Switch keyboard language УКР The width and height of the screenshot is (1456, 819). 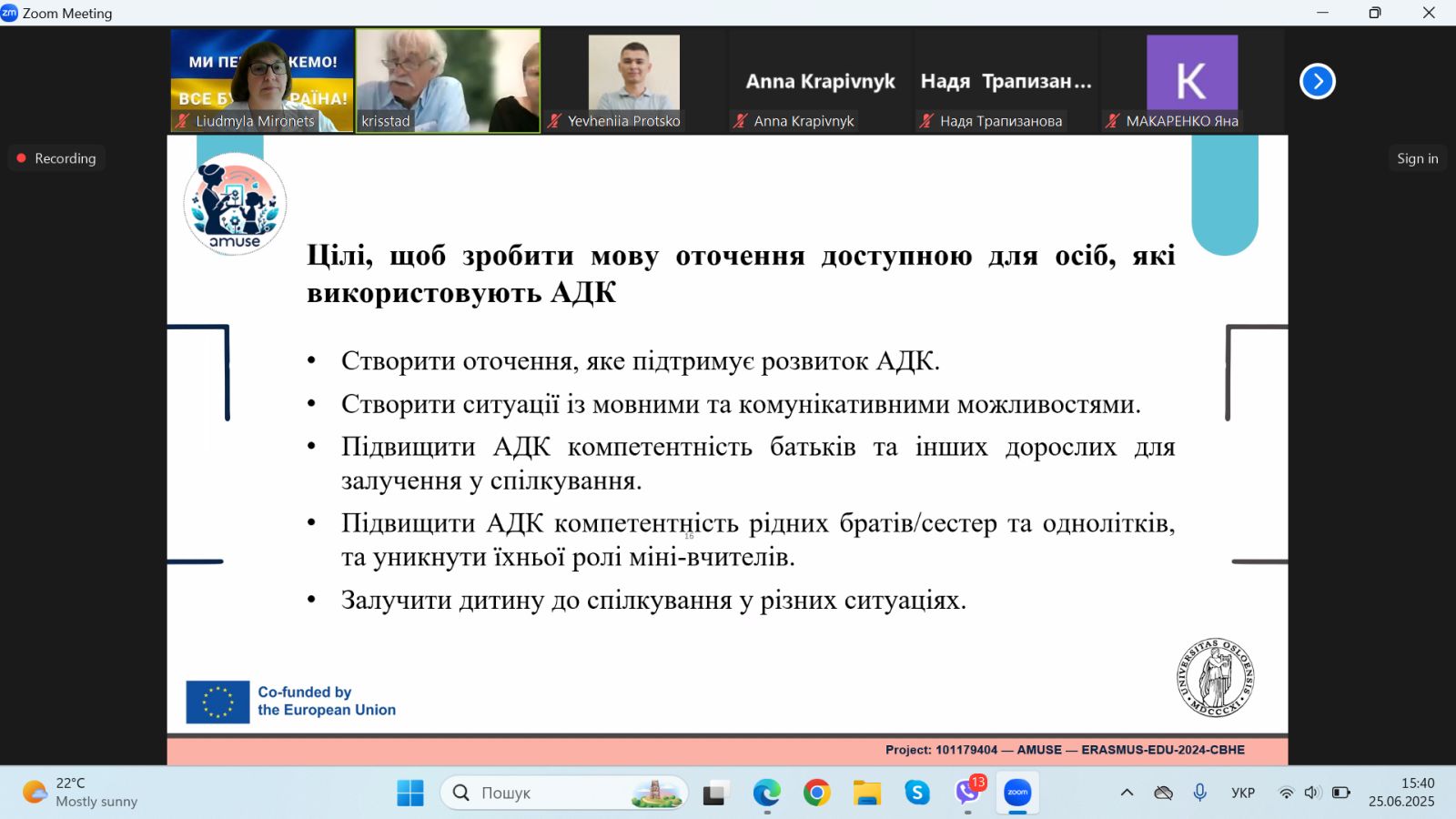point(1243,793)
